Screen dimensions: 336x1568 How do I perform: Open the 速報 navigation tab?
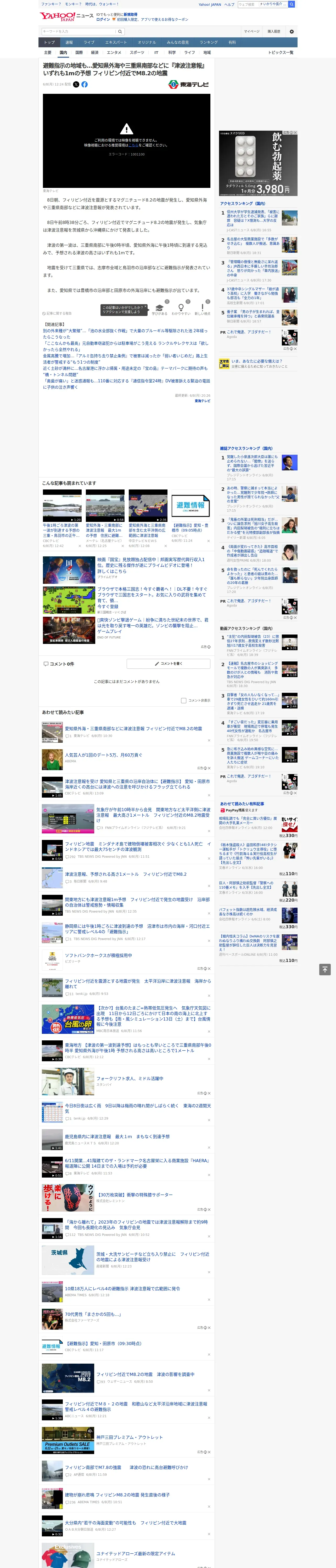click(x=69, y=43)
